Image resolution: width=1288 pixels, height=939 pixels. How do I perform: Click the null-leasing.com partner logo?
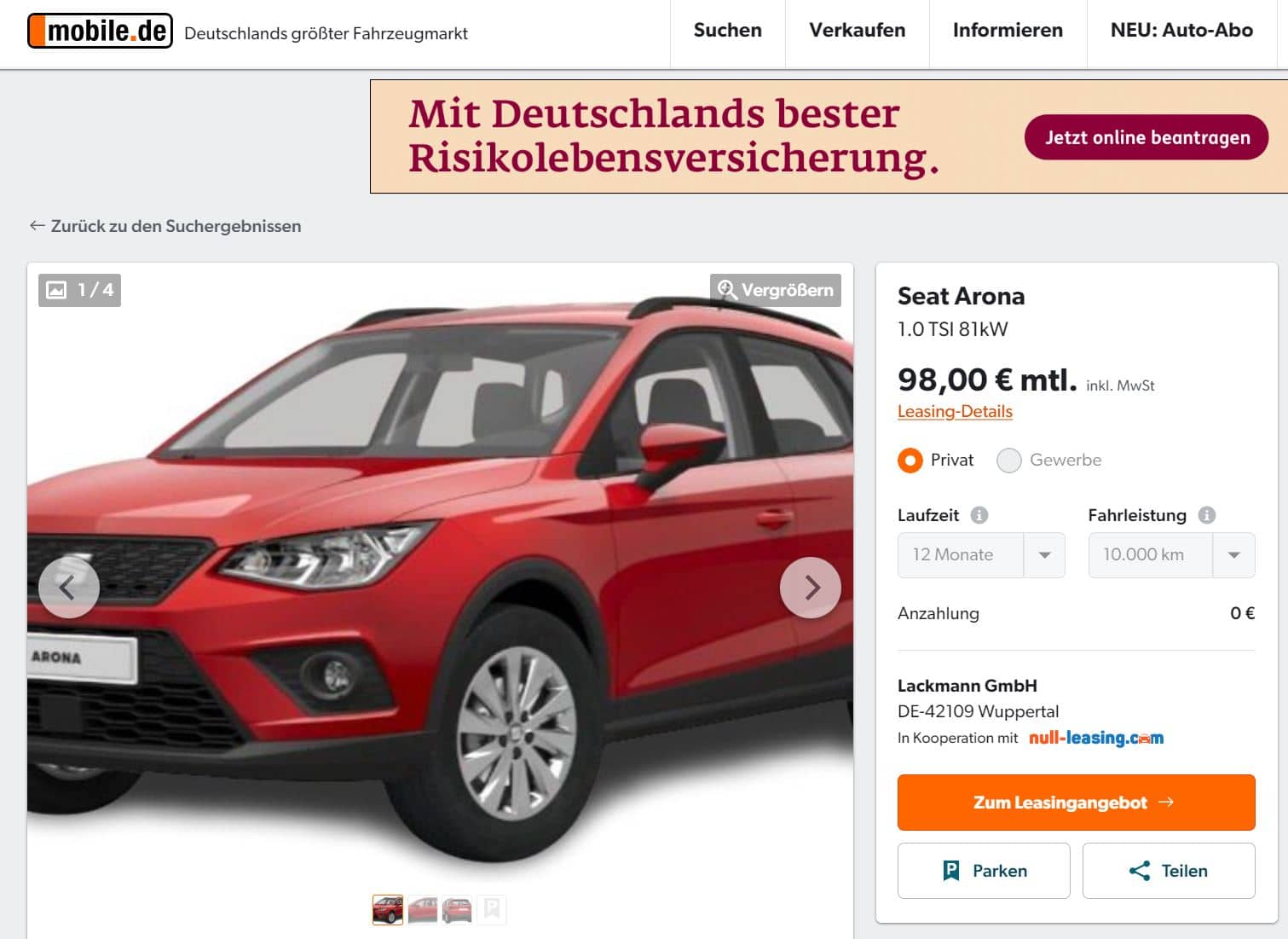(1096, 738)
